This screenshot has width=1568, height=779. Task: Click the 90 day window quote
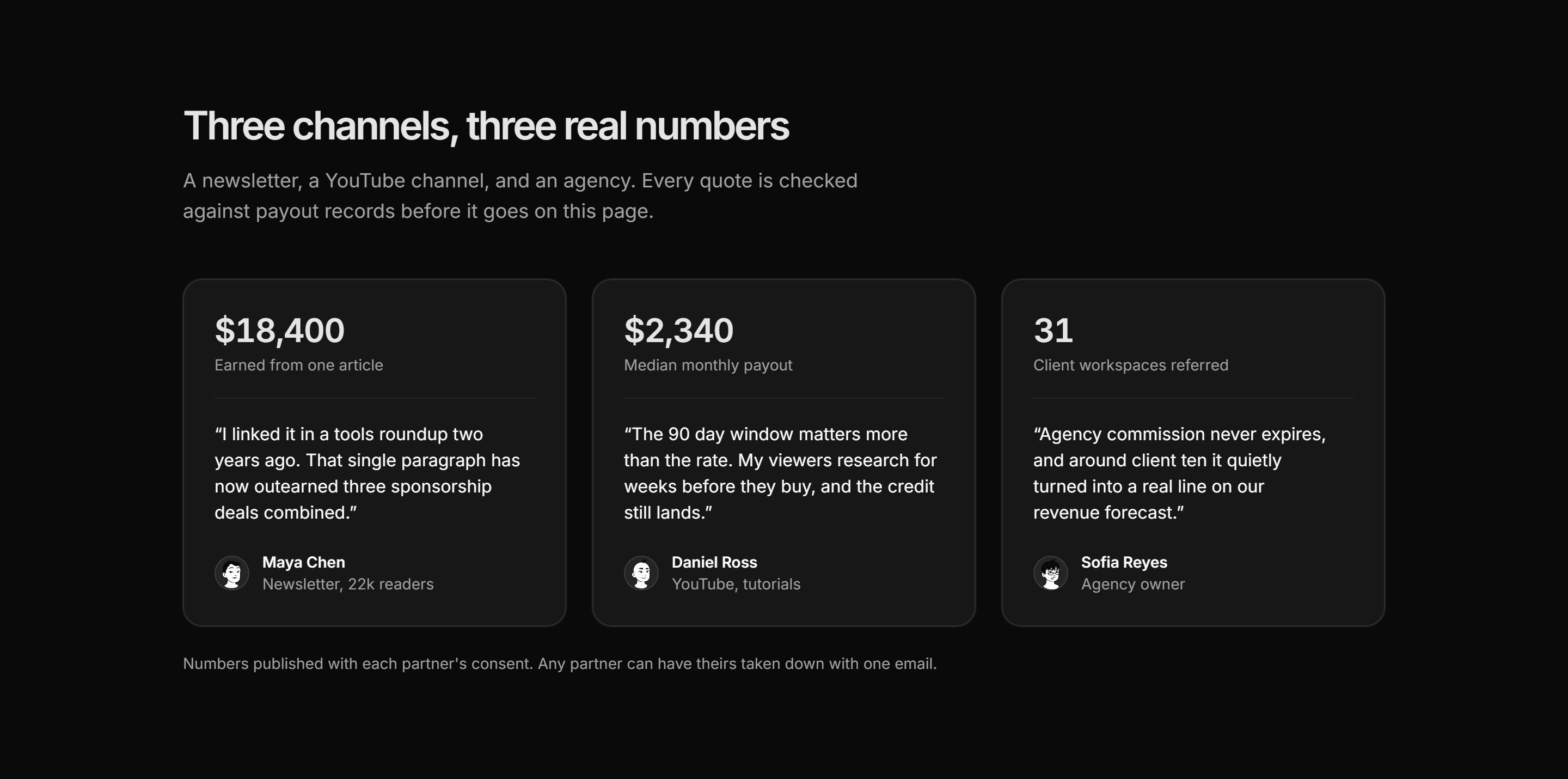point(780,473)
